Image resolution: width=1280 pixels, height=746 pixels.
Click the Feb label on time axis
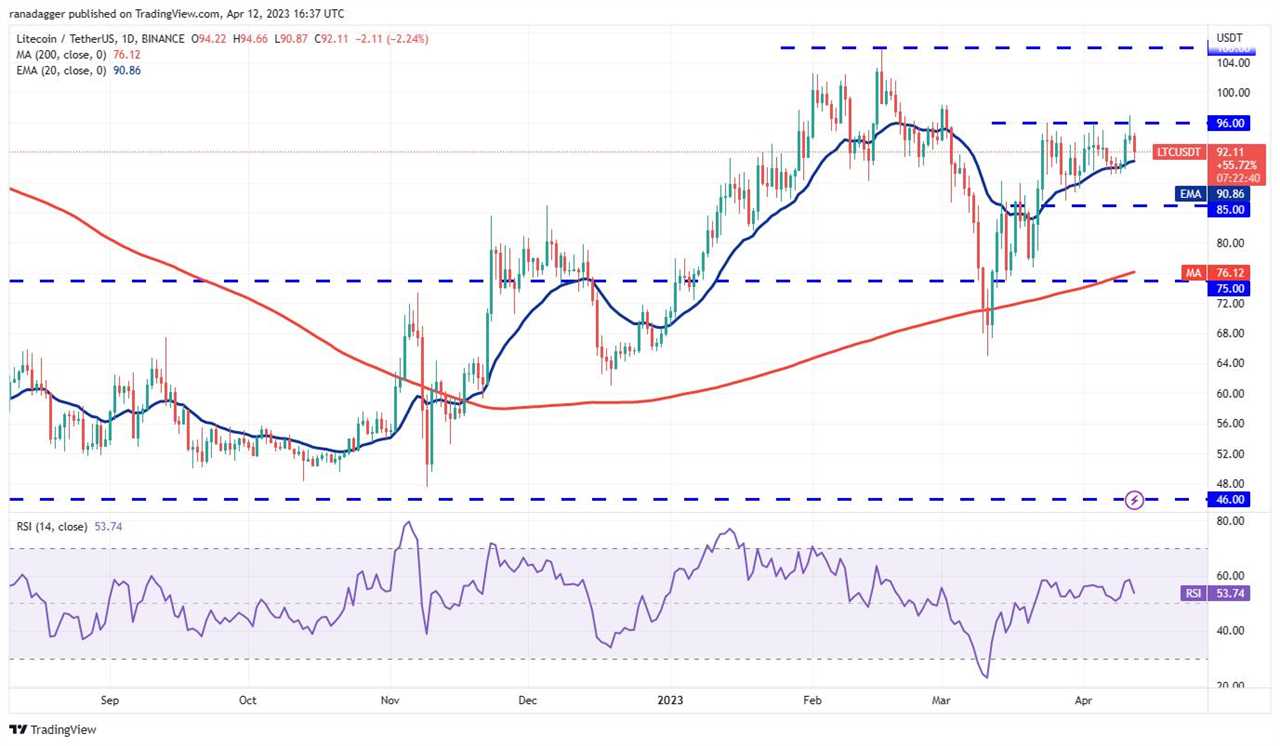click(812, 700)
